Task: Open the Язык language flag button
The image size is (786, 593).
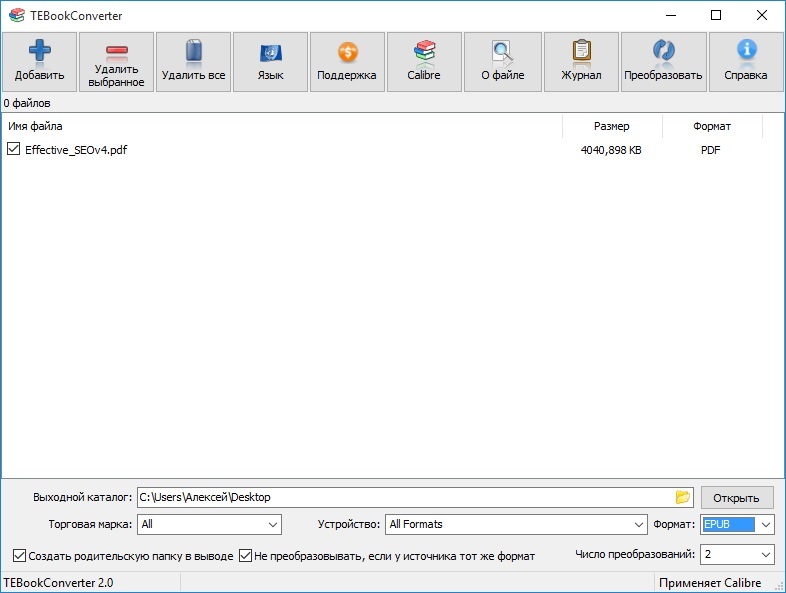Action: [271, 62]
